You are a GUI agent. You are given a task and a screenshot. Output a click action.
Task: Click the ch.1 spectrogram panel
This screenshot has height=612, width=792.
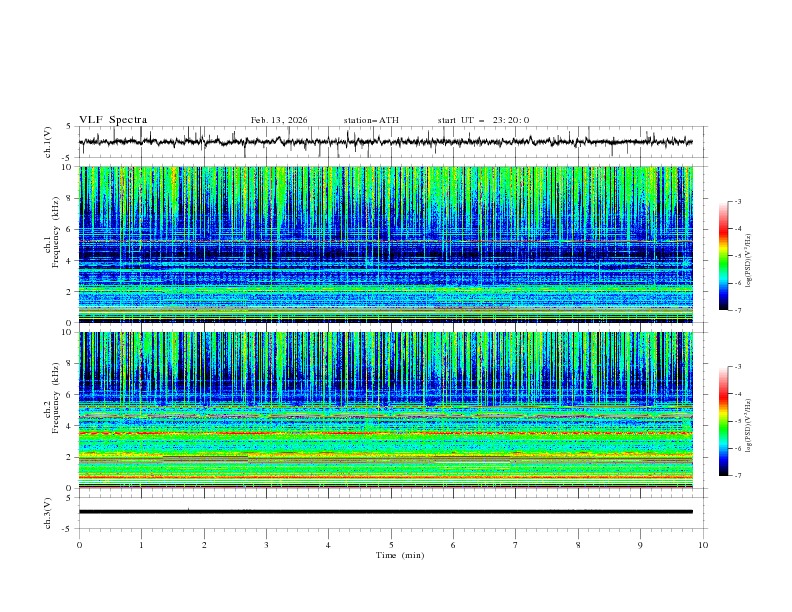coord(385,244)
